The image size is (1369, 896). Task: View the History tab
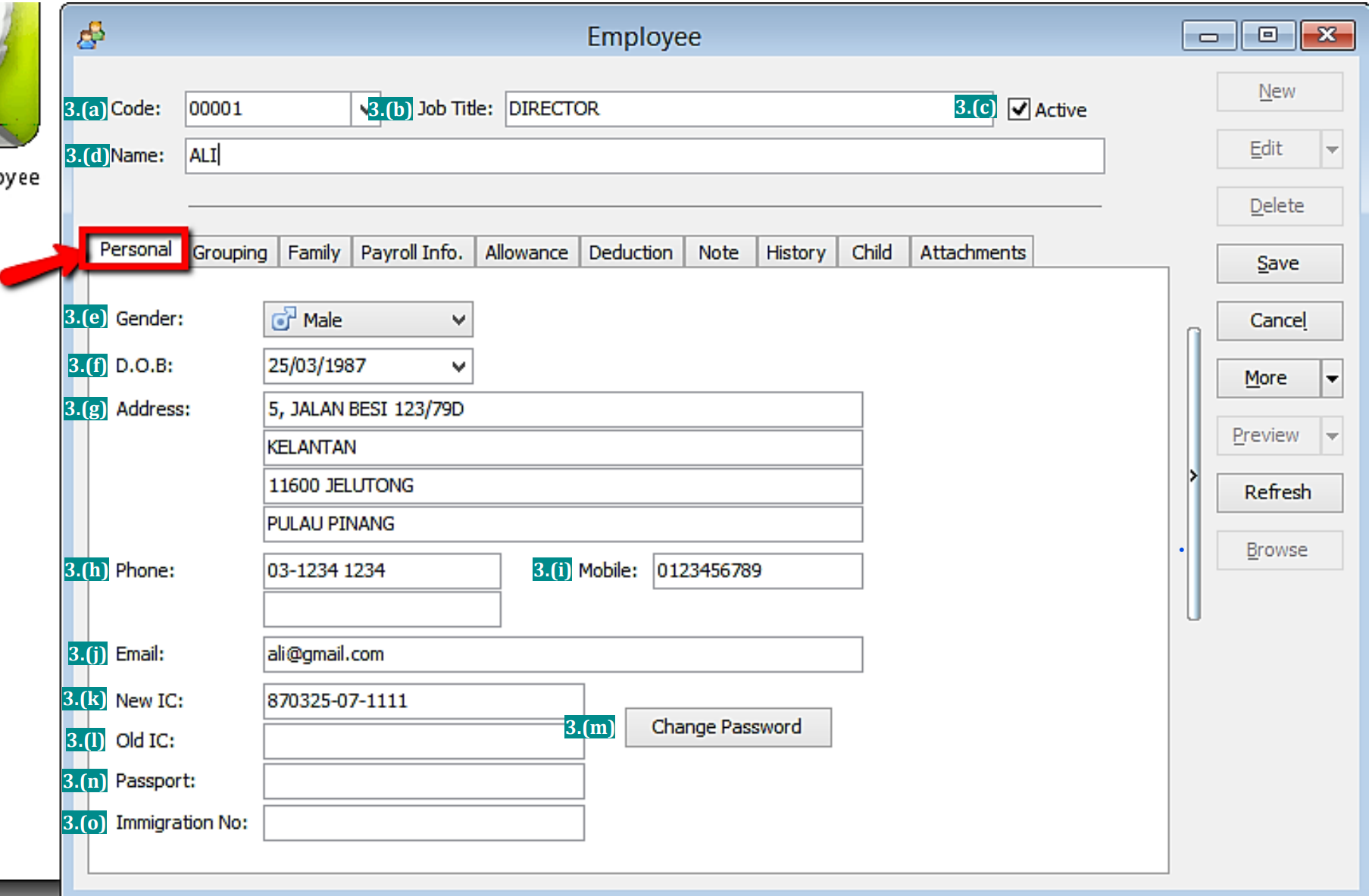pos(796,252)
